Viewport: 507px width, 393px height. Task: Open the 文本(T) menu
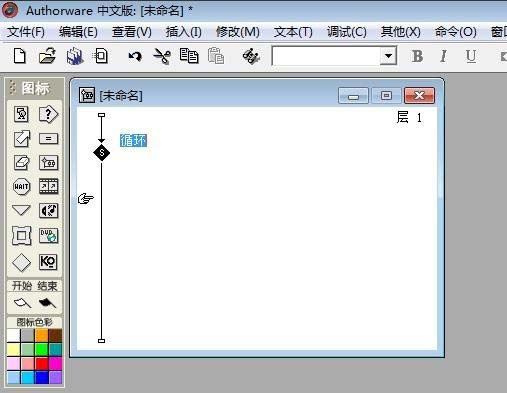(x=293, y=32)
